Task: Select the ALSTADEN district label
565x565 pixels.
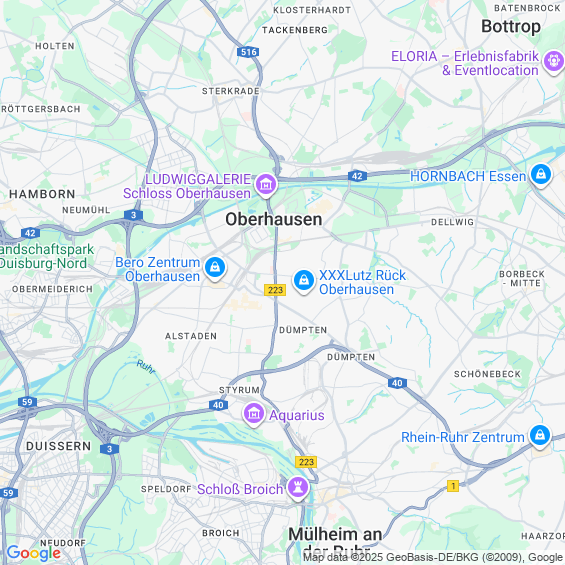Action: 191,336
